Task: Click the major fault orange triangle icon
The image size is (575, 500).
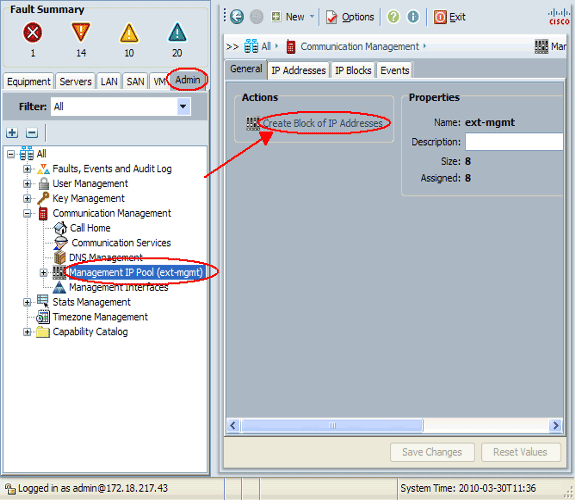Action: click(x=81, y=32)
